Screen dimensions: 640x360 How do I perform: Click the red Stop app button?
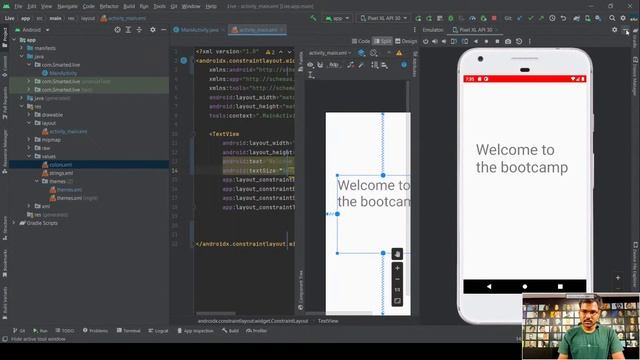click(494, 18)
